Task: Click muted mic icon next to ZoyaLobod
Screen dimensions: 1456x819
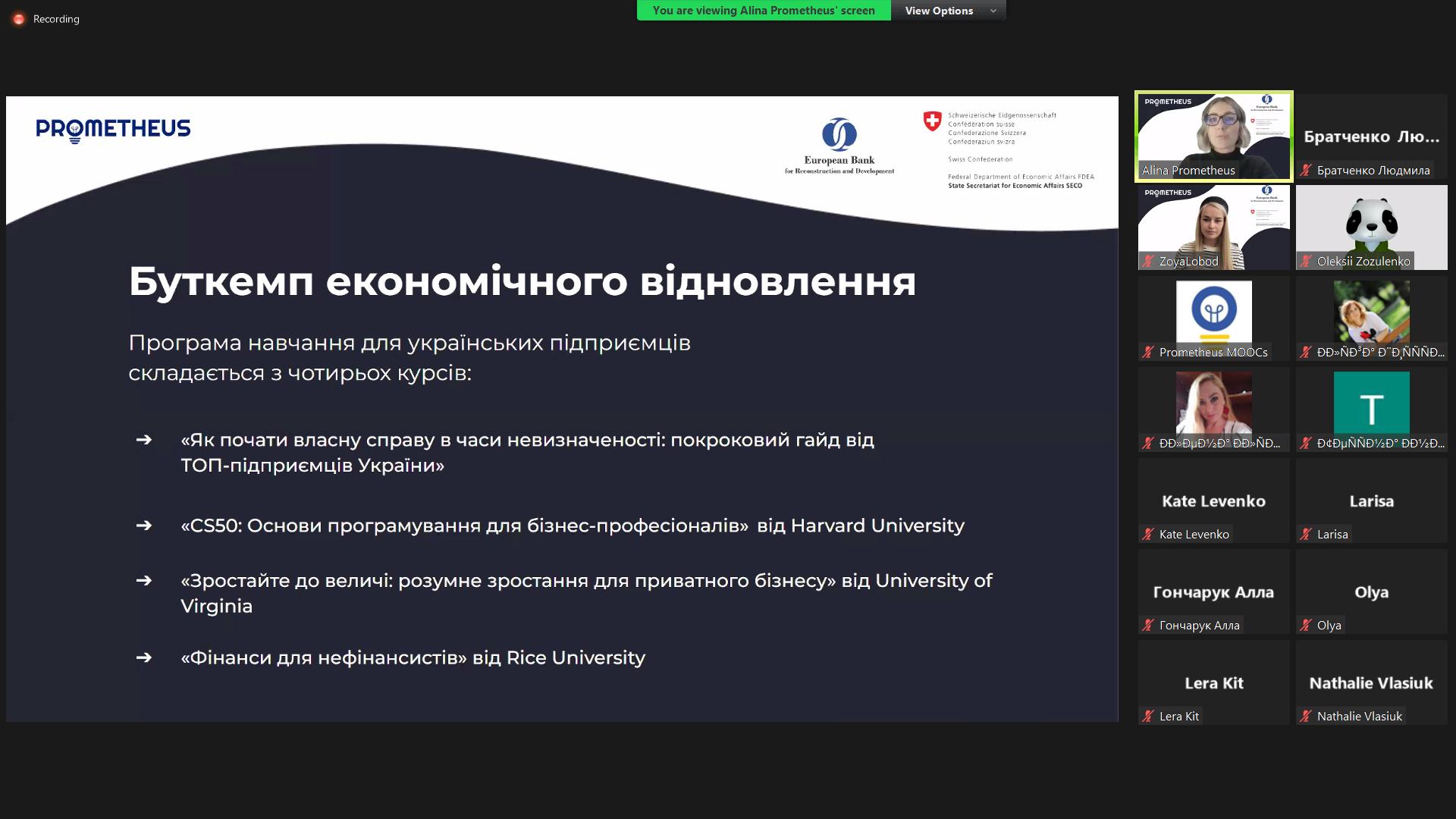Action: coord(1148,262)
